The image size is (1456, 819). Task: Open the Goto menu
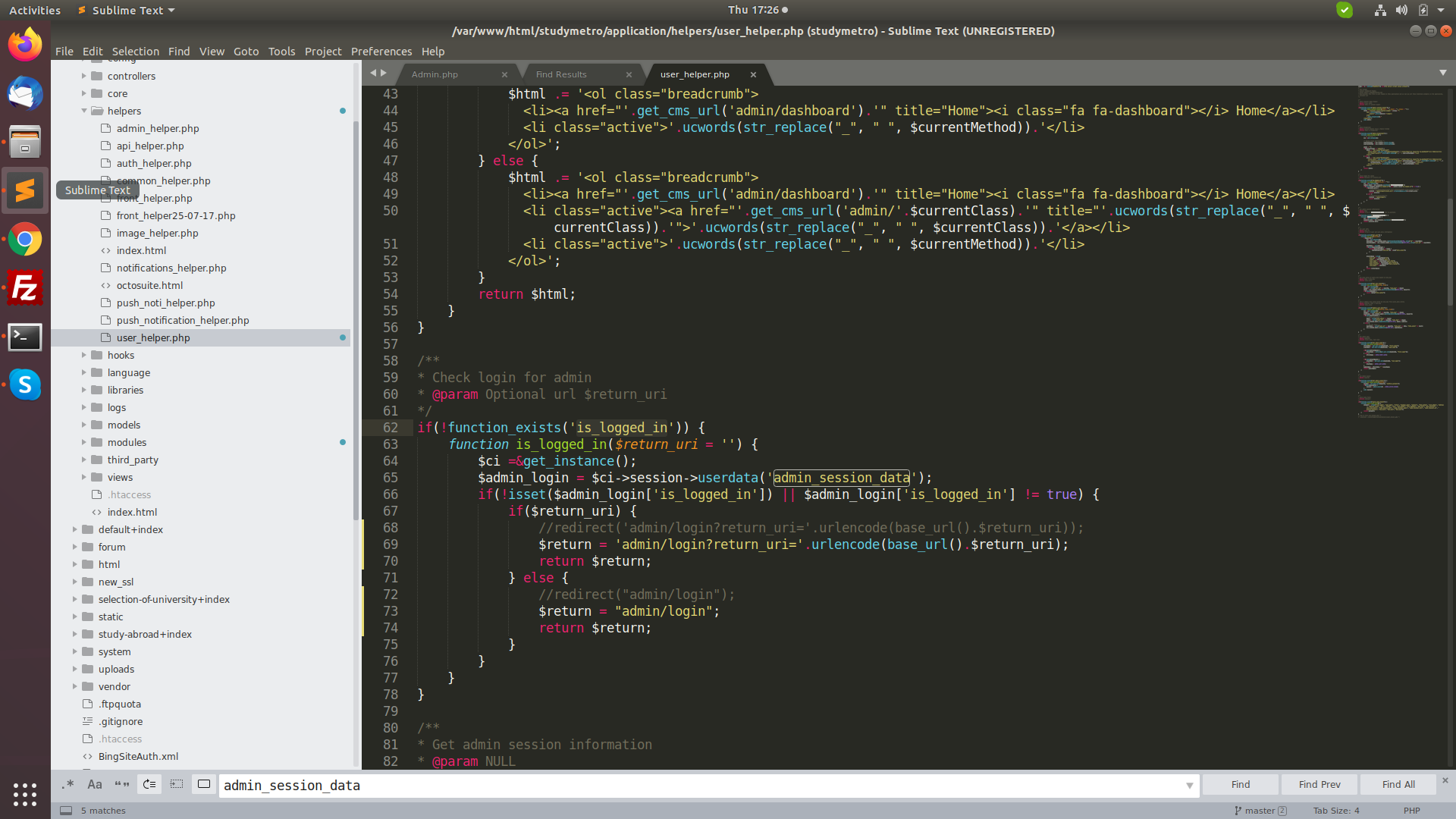246,52
